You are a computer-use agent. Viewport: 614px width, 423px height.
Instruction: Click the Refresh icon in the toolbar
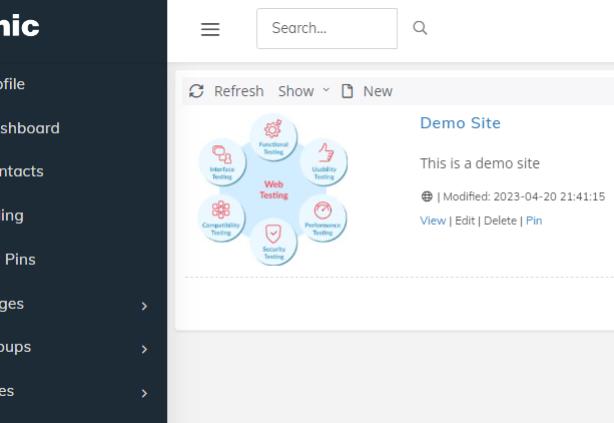(x=196, y=91)
